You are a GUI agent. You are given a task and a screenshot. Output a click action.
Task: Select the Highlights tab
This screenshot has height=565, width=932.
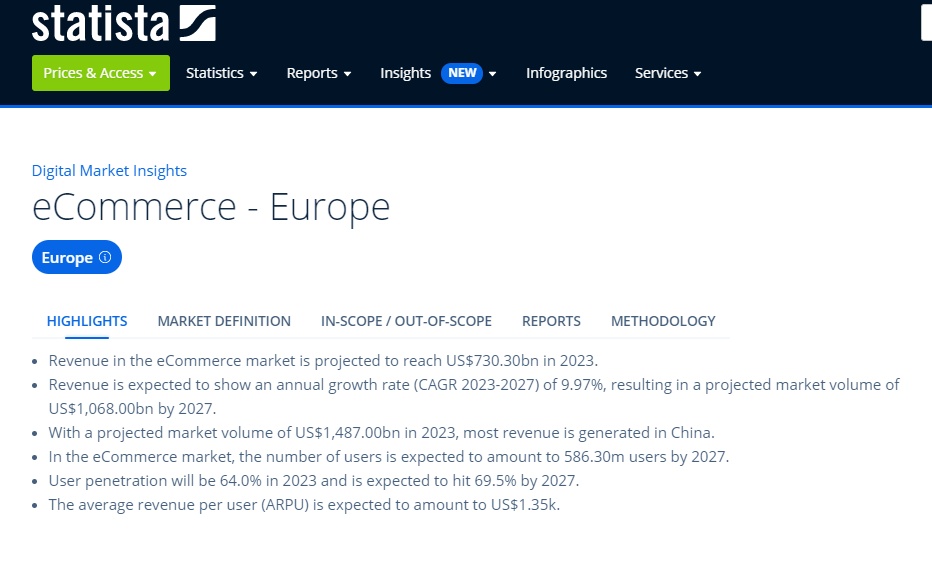(87, 321)
